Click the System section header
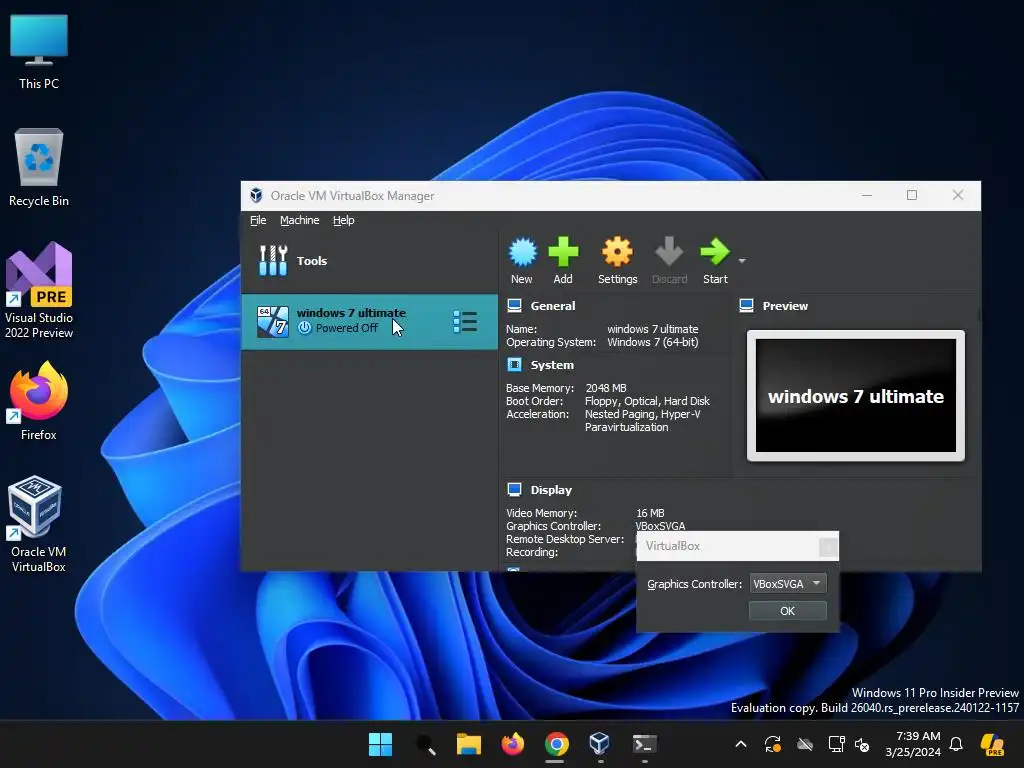This screenshot has width=1024, height=768. point(552,365)
